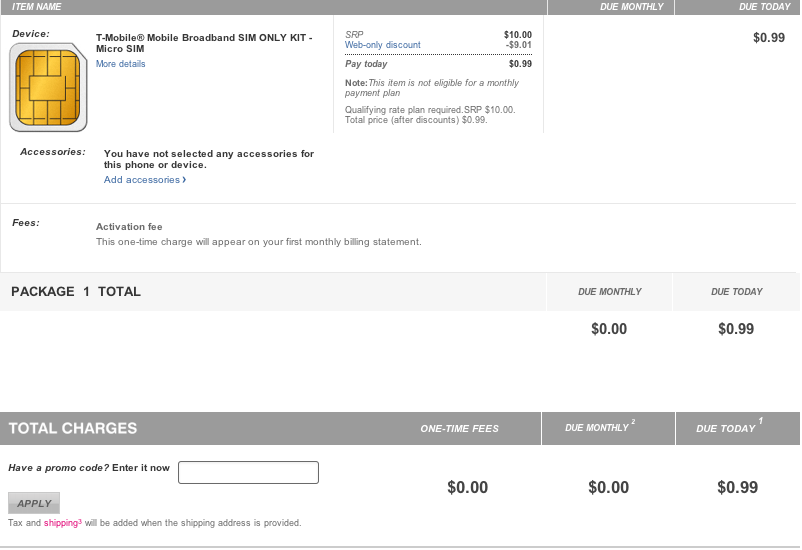Screen dimensions: 802x550
Task: Open the Add accessories link
Action: tap(142, 180)
